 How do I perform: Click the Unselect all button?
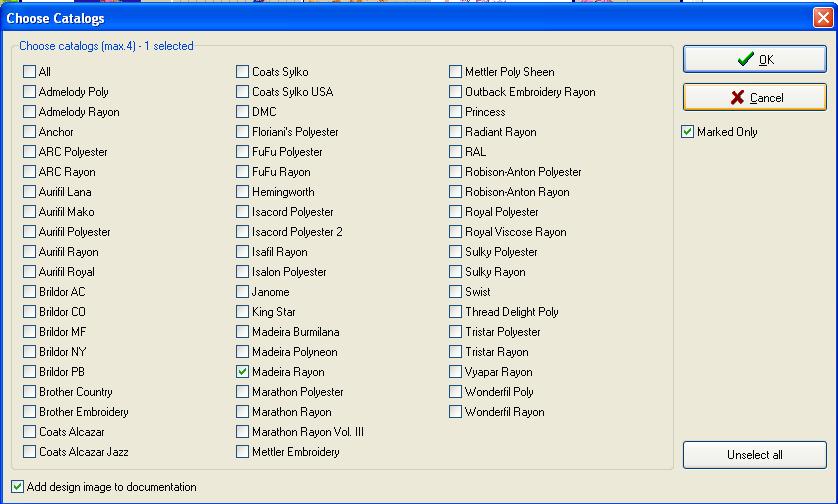755,455
